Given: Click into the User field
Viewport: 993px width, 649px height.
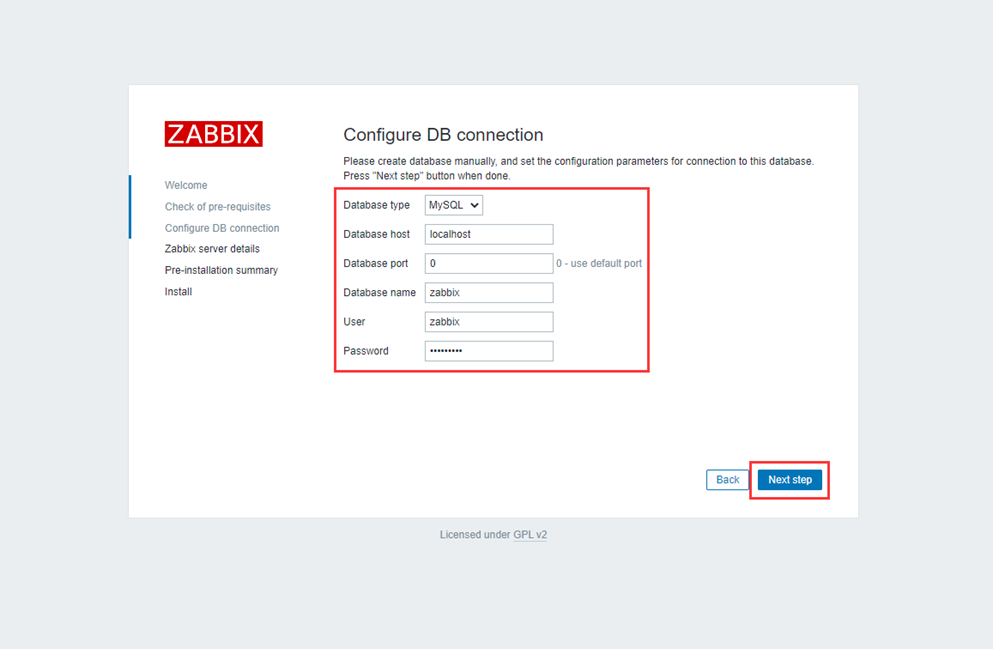Looking at the screenshot, I should tap(489, 322).
